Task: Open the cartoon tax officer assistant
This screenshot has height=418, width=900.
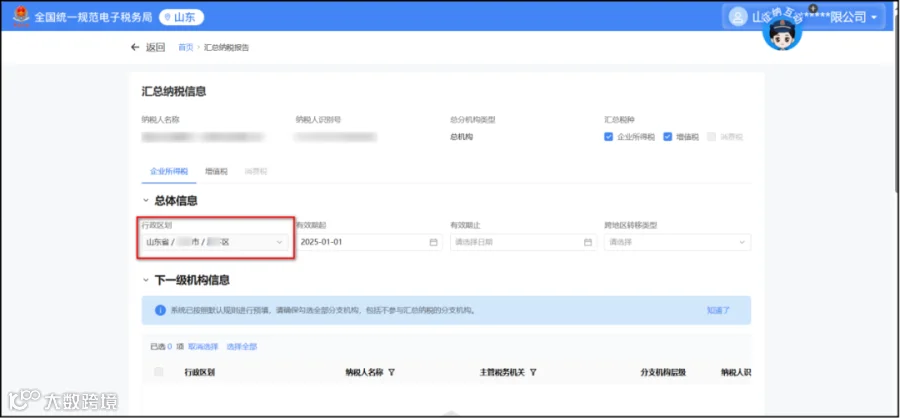Action: point(782,33)
